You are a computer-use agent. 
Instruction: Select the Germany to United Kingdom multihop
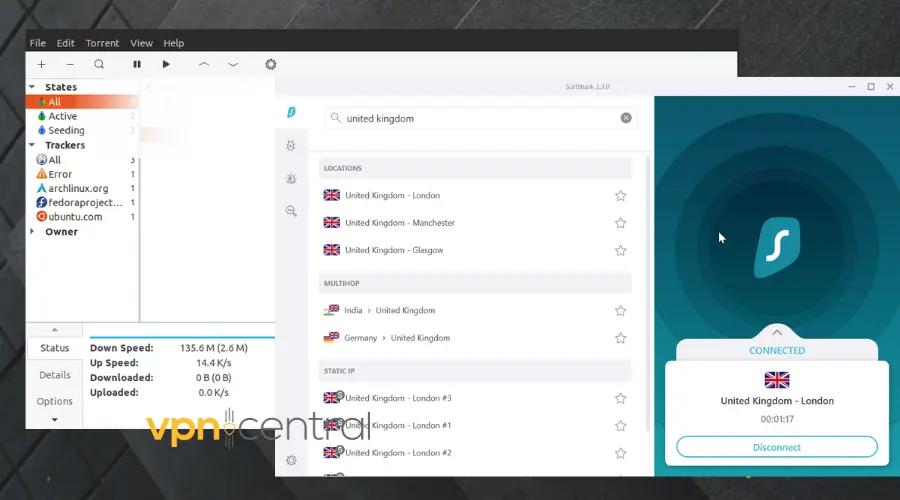(475, 338)
